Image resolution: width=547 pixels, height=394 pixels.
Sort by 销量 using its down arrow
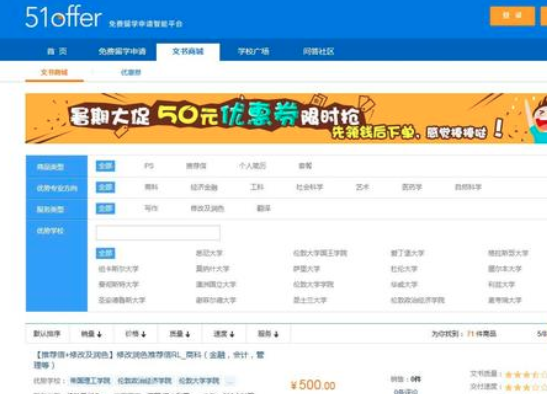tap(99, 334)
